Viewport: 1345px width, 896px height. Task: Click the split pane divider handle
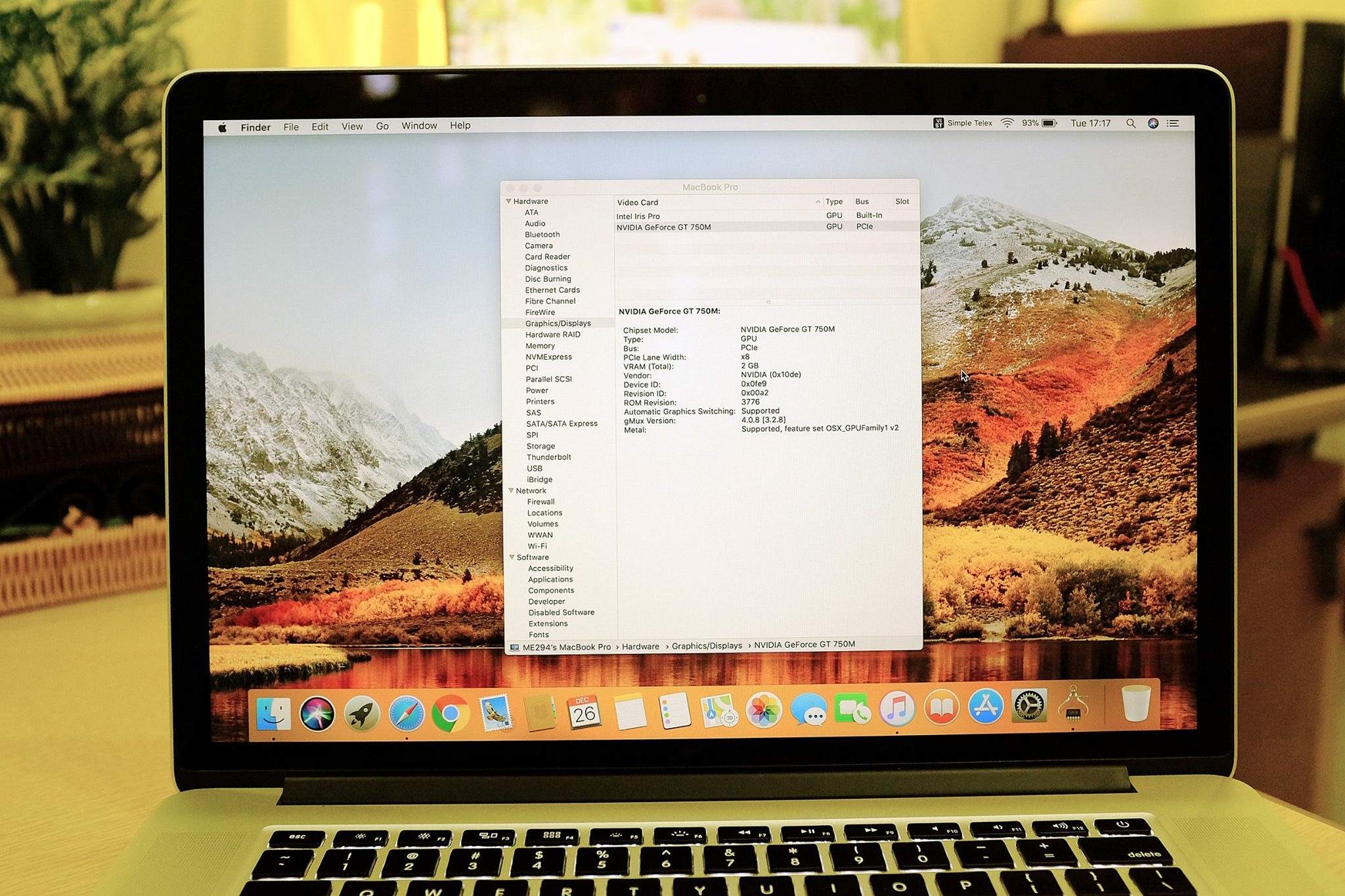tap(768, 302)
